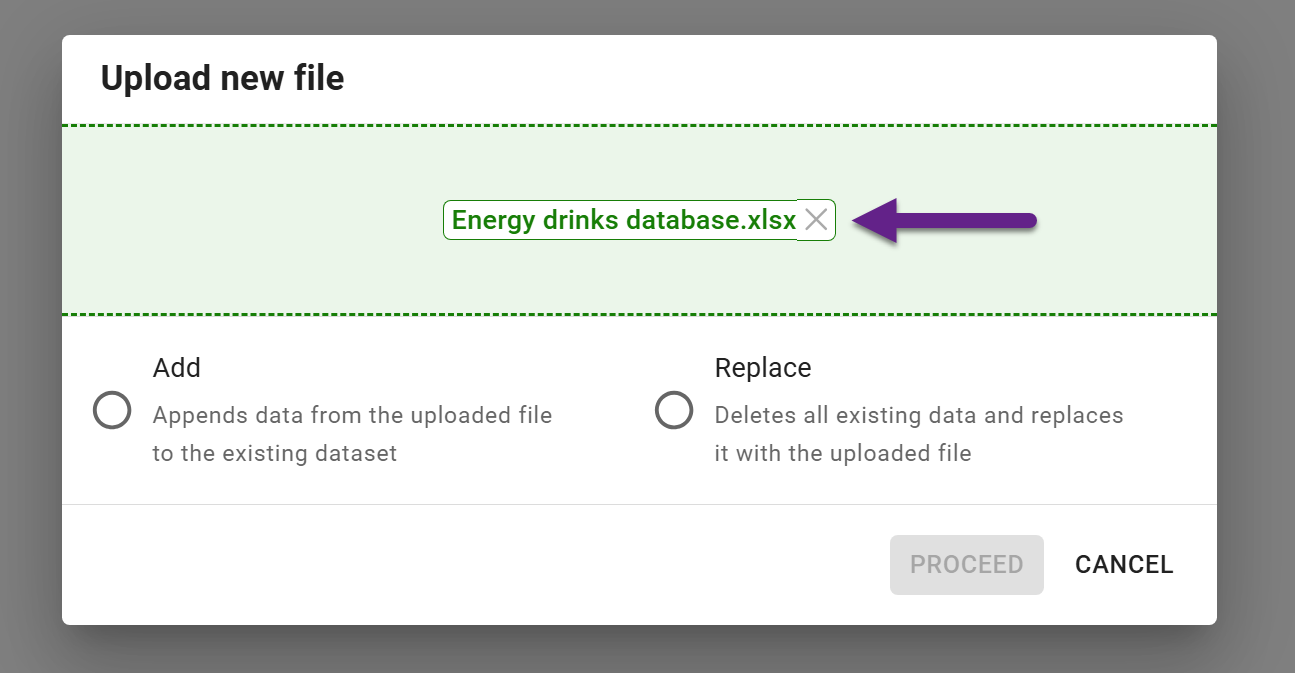Click the Add option label text
This screenshot has width=1295, height=673.
coord(177,368)
